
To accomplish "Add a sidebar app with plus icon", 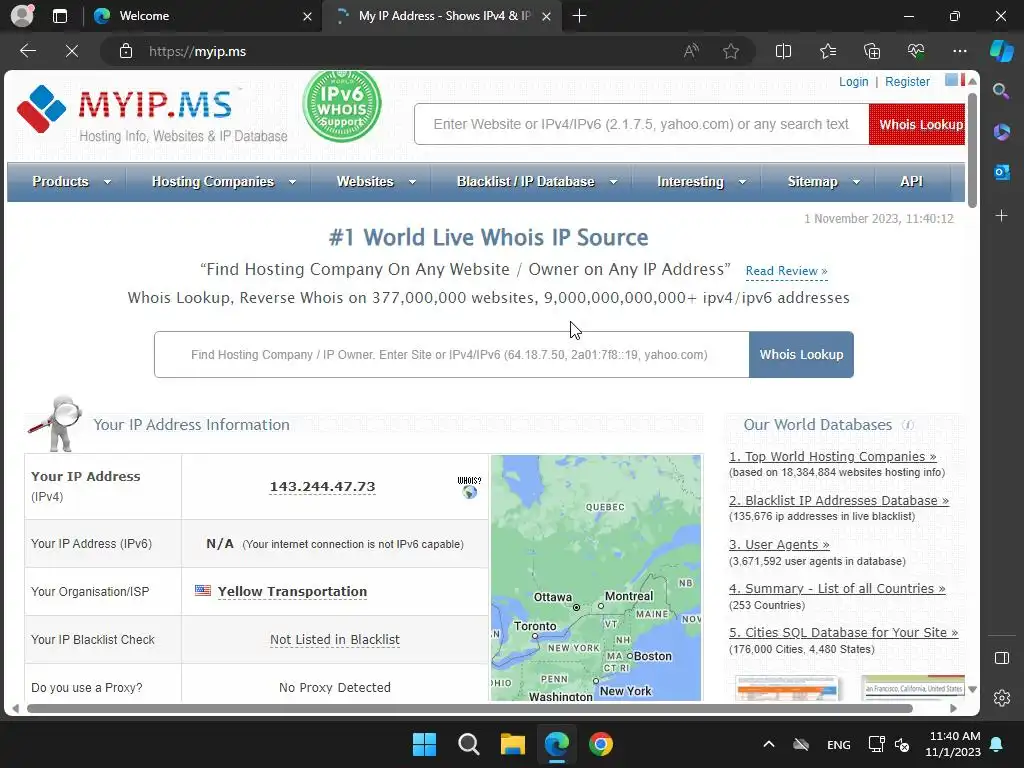I will coord(1001,216).
